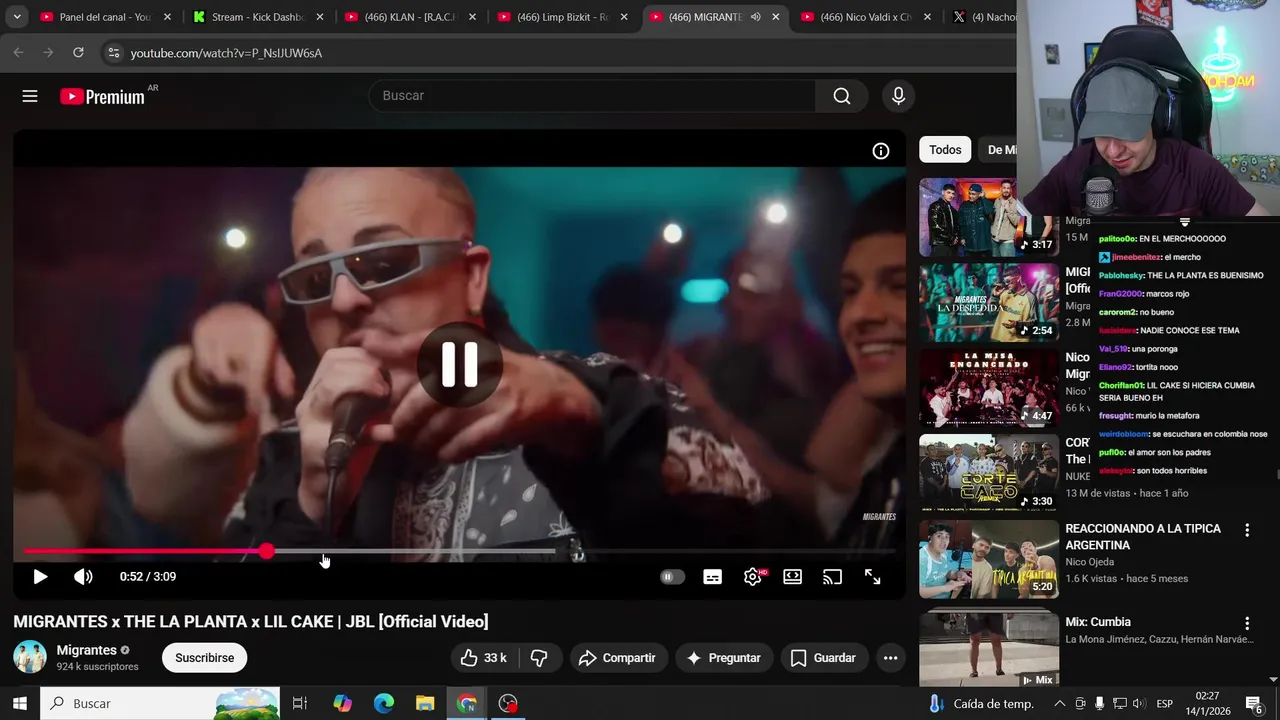The width and height of the screenshot is (1280, 720).
Task: Seek by clicking the red progress scrubber
Action: (266, 551)
